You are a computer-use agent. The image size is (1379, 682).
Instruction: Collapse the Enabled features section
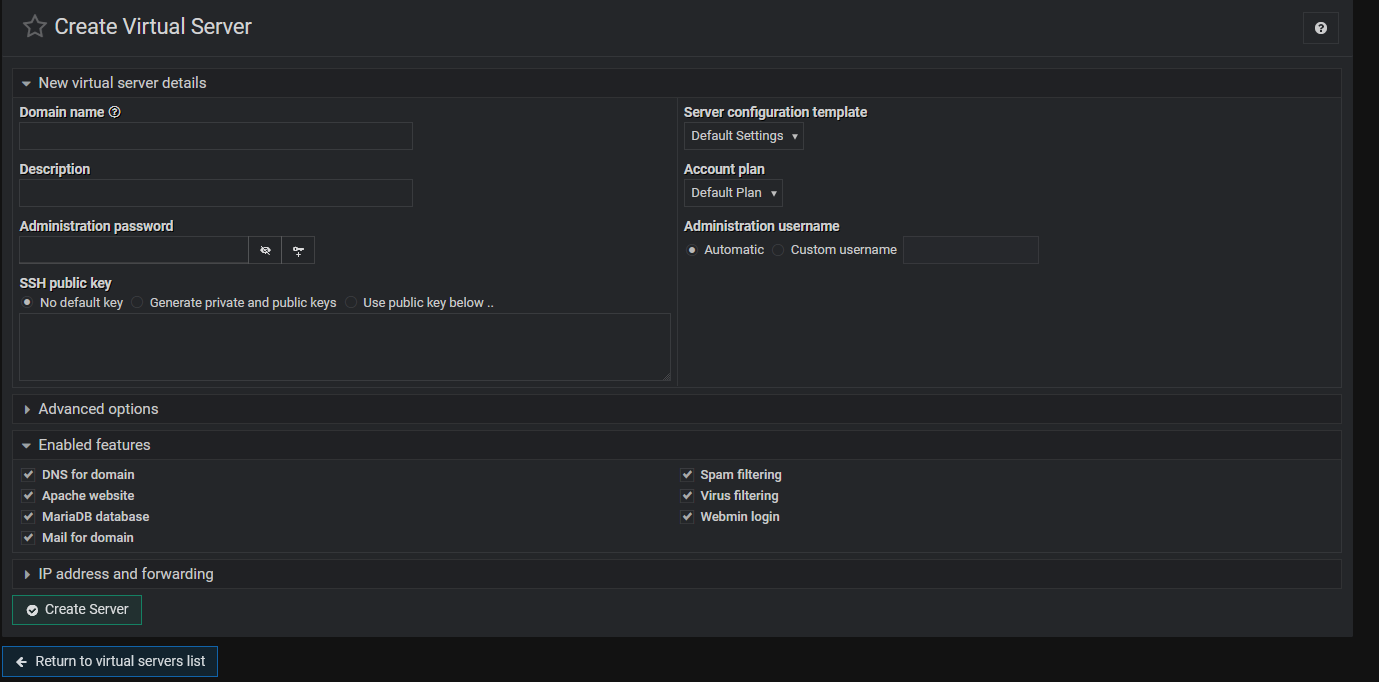94,445
